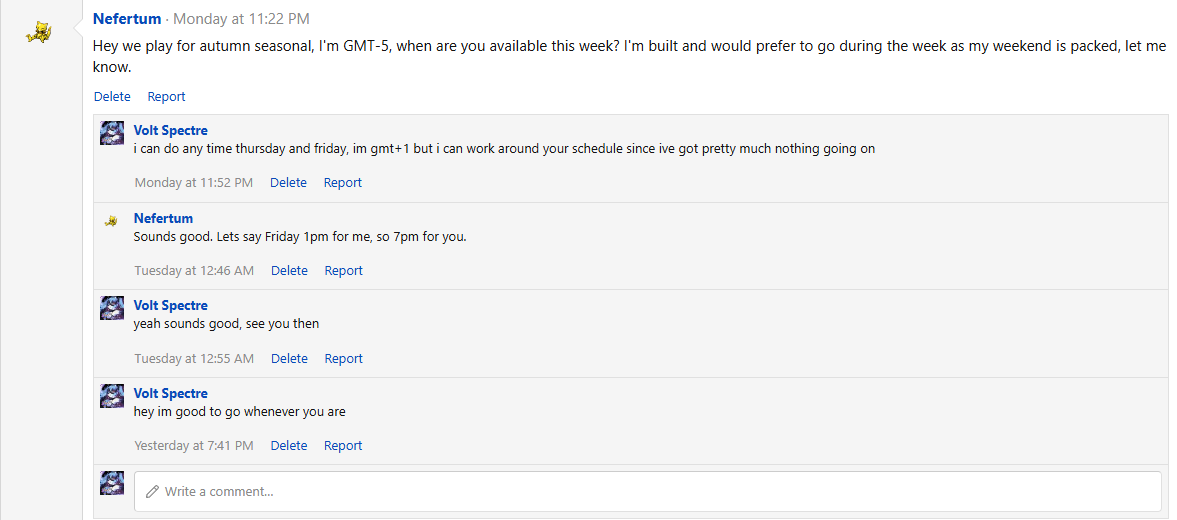Delete the Monday 11:52 PM comment
Screen dimensions: 1177x520
tap(288, 182)
